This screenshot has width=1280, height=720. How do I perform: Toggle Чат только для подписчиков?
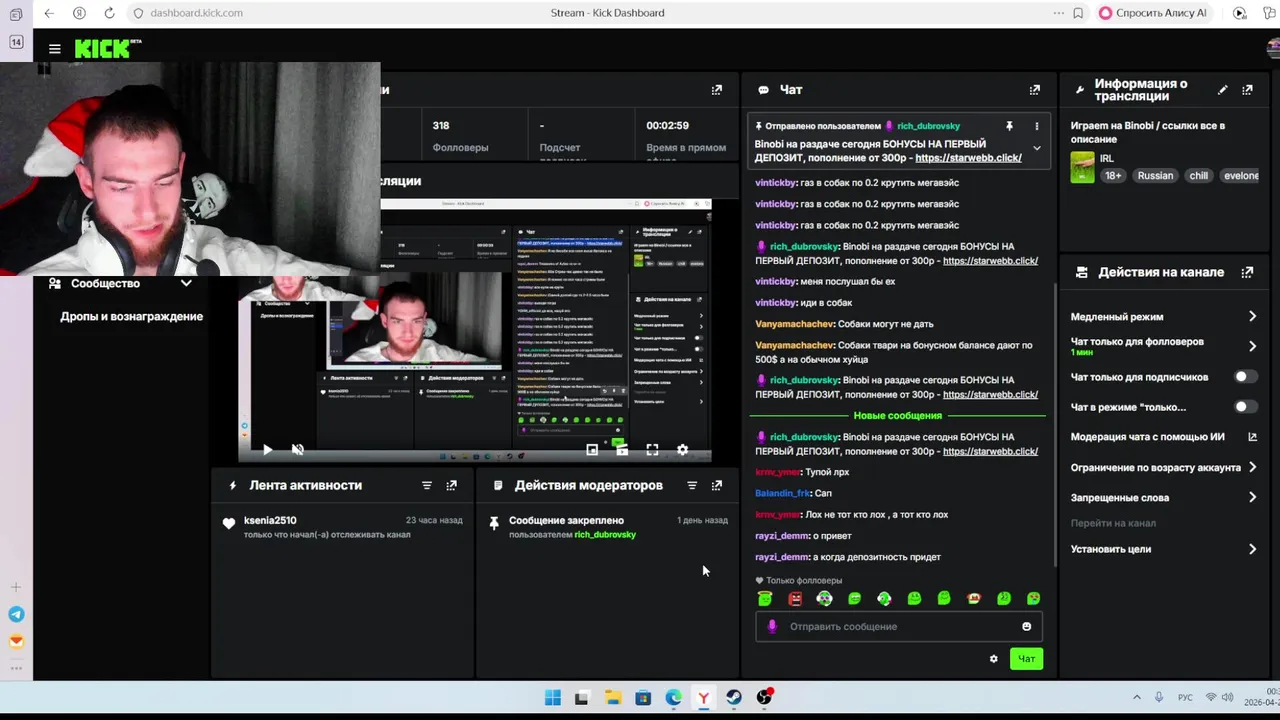[x=1245, y=377]
